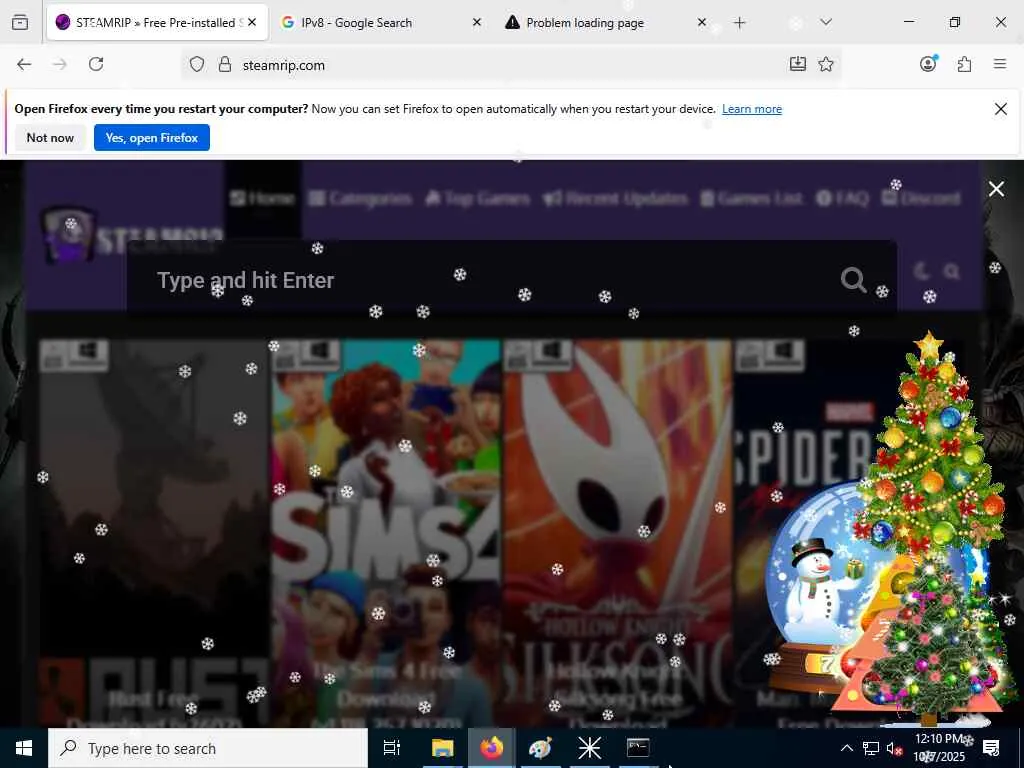Close the Problem loading page tab
1024x768 pixels.
701,22
